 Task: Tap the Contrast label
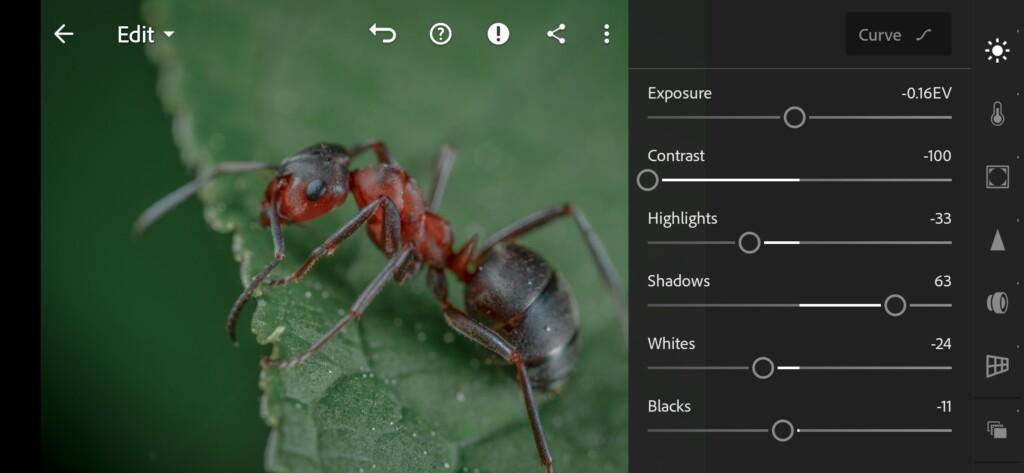[x=676, y=156]
